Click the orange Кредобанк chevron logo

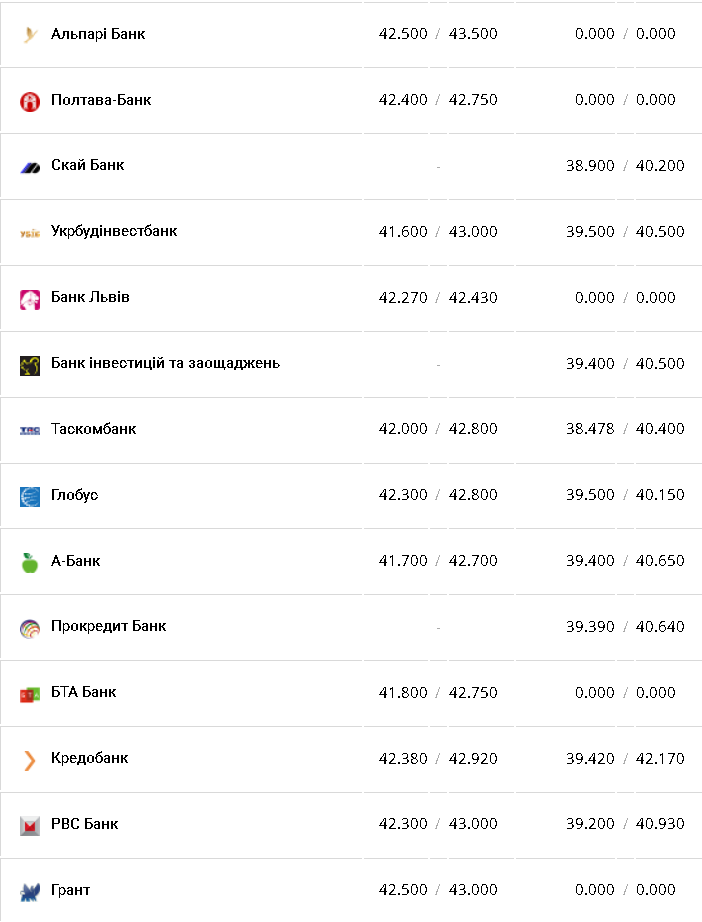point(30,760)
